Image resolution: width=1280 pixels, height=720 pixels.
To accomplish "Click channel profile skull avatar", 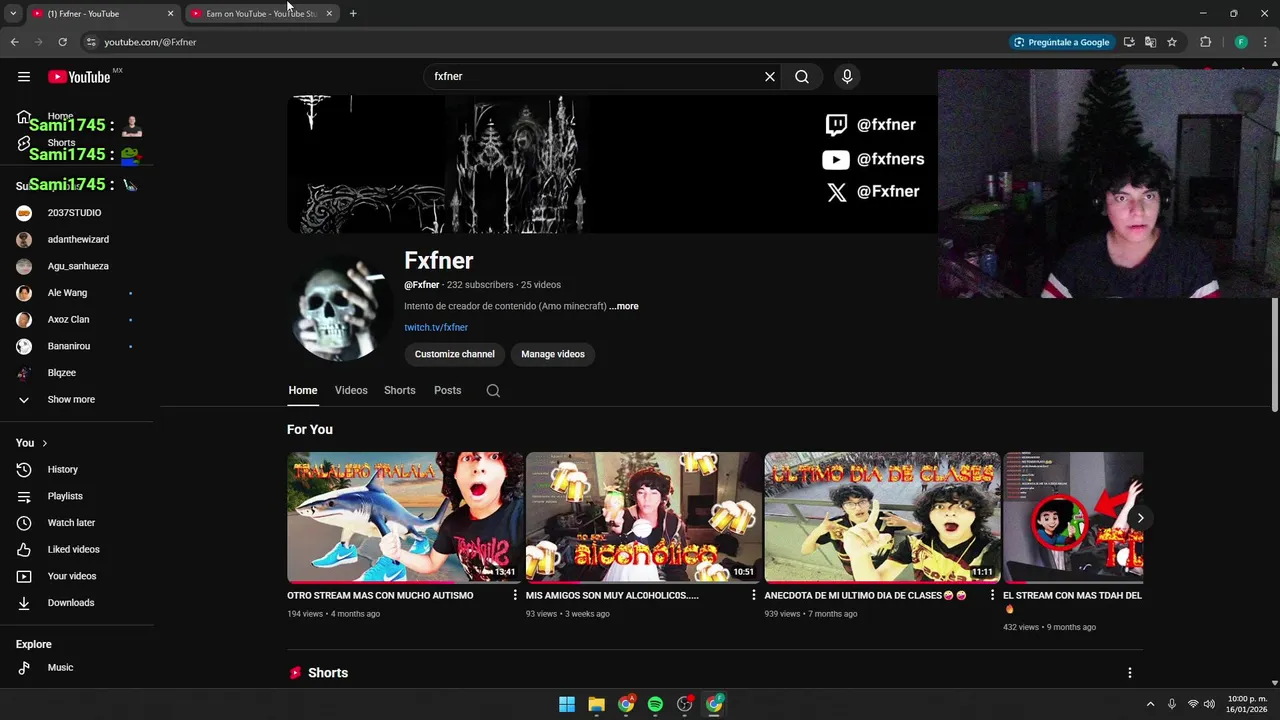I will 339,308.
